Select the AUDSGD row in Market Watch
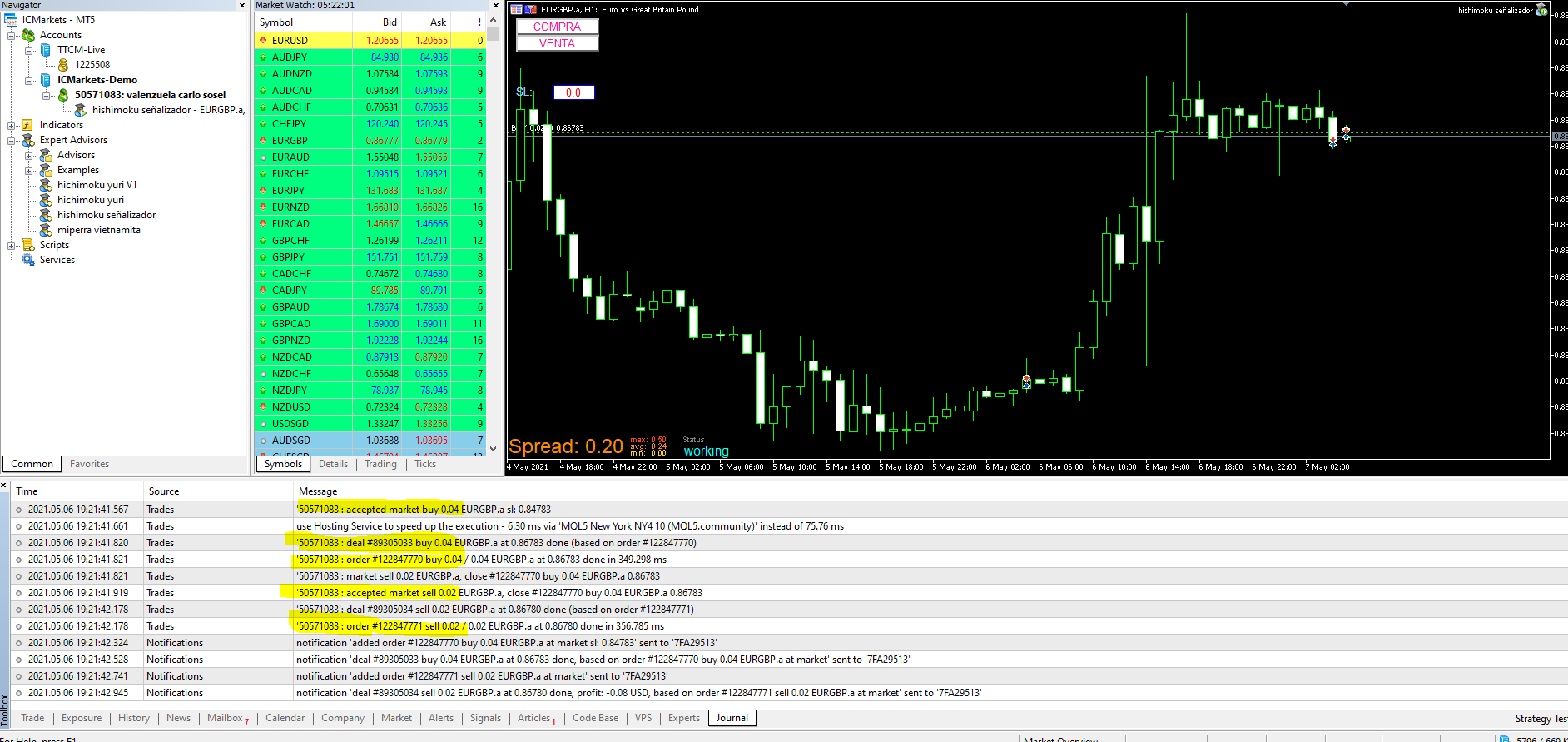The width and height of the screenshot is (1568, 742). (x=370, y=440)
